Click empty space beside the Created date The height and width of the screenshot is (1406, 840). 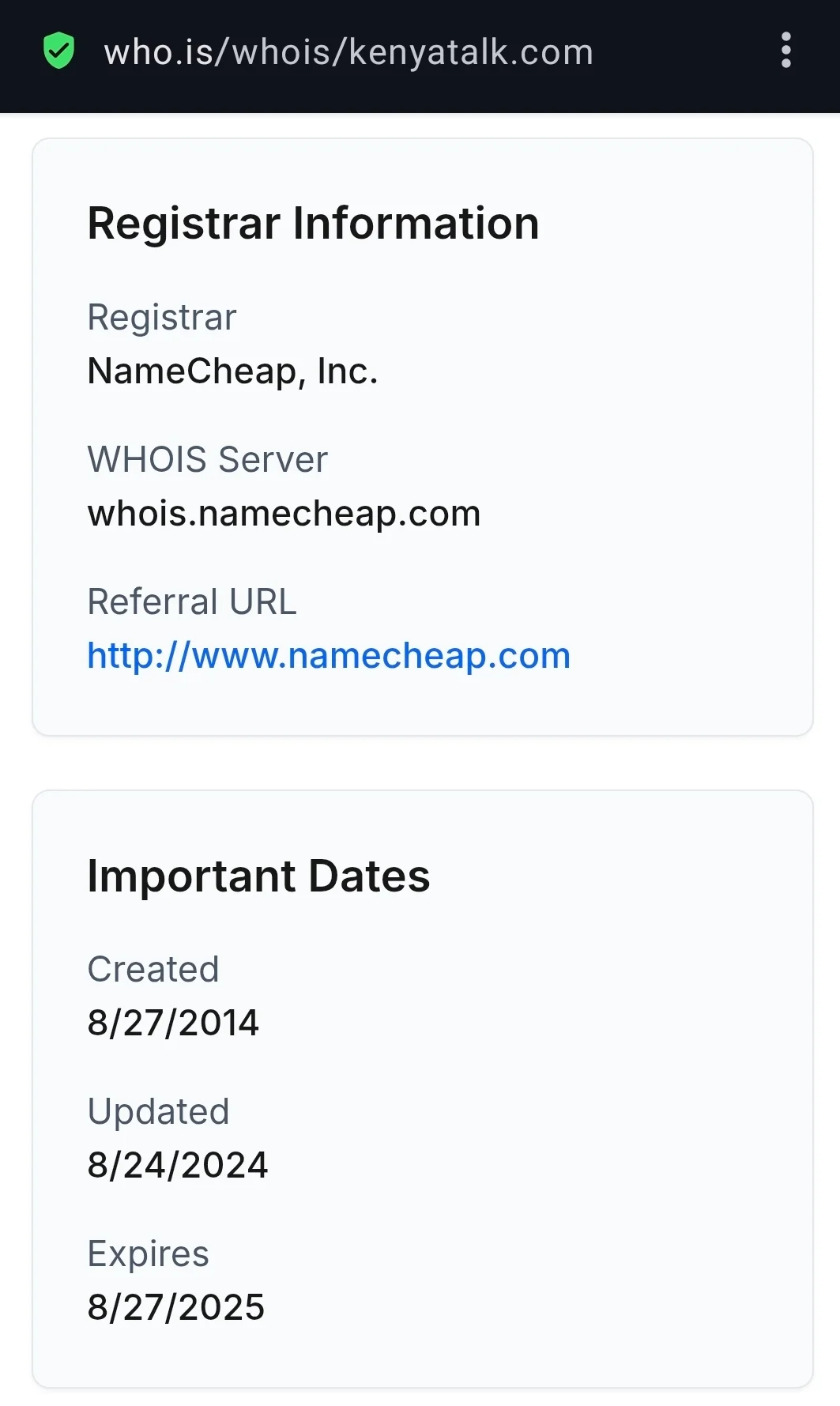tap(529, 1023)
